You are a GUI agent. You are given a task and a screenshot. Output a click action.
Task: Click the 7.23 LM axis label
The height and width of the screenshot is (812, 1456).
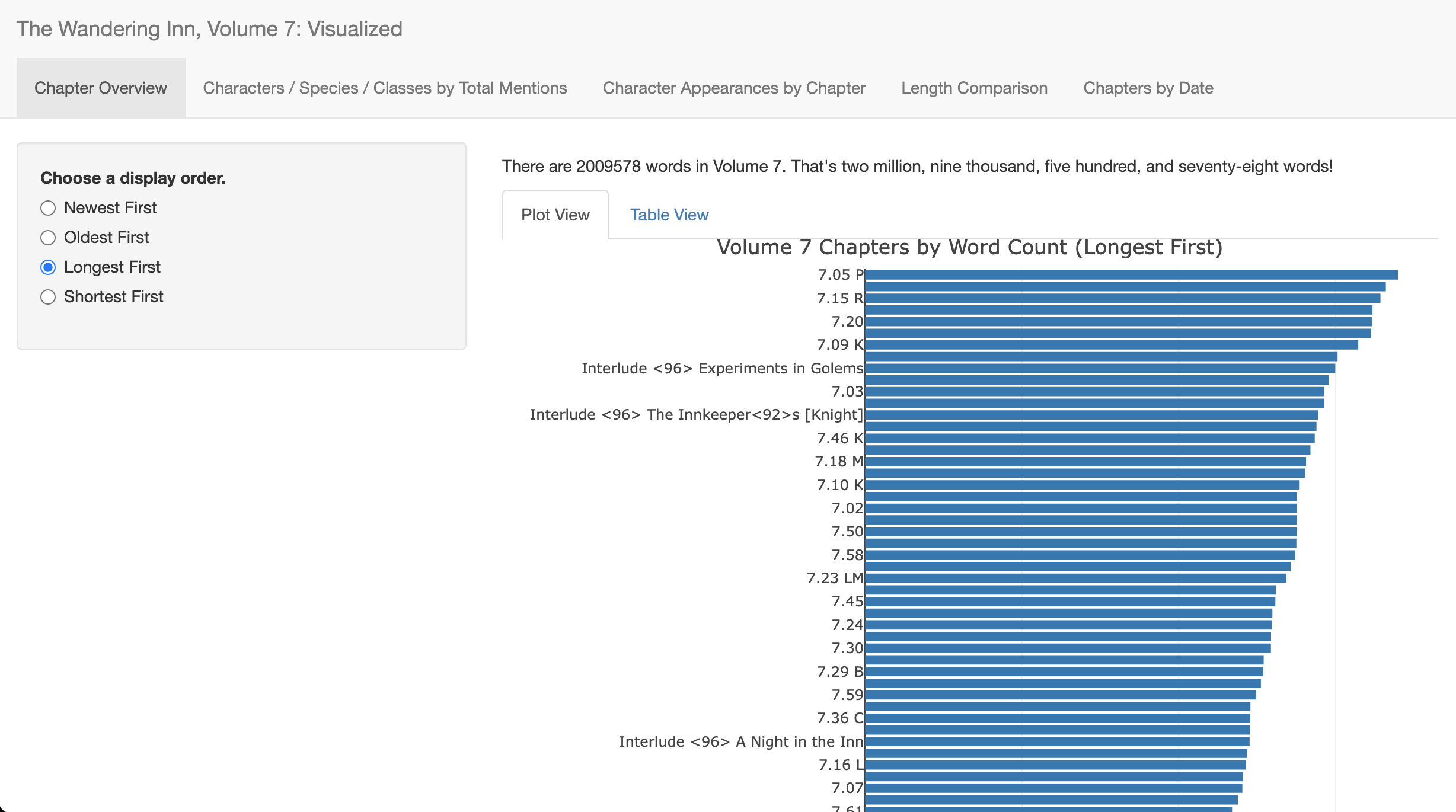[x=835, y=578]
